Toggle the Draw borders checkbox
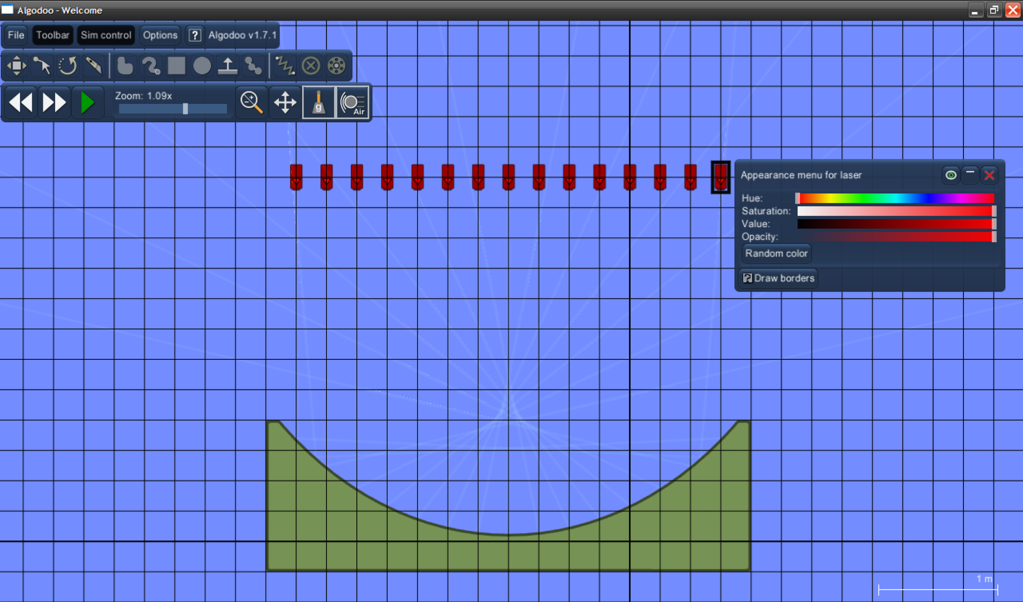1023x602 pixels. click(x=748, y=278)
